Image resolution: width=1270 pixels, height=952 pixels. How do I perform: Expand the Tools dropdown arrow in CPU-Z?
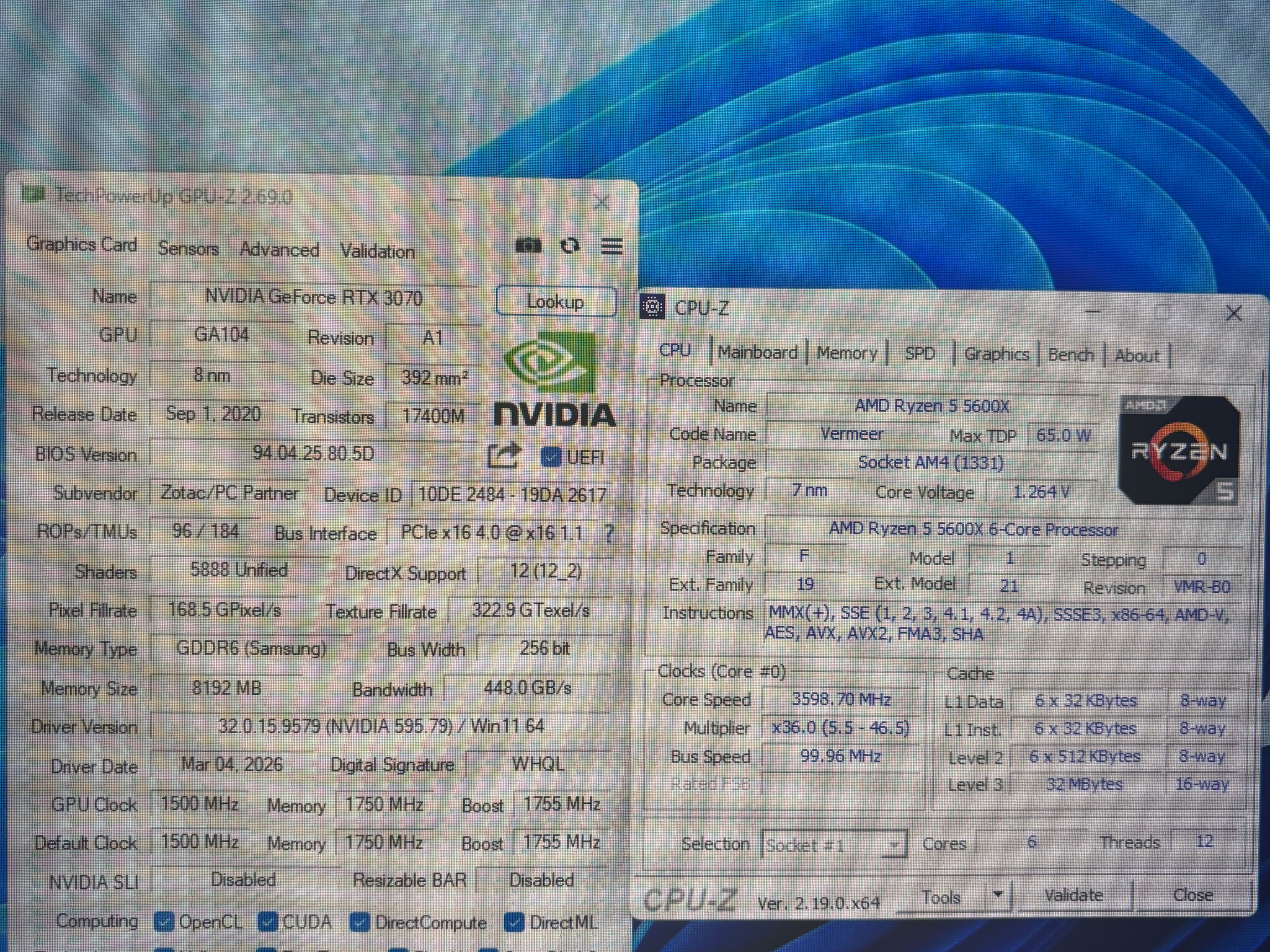(x=998, y=895)
